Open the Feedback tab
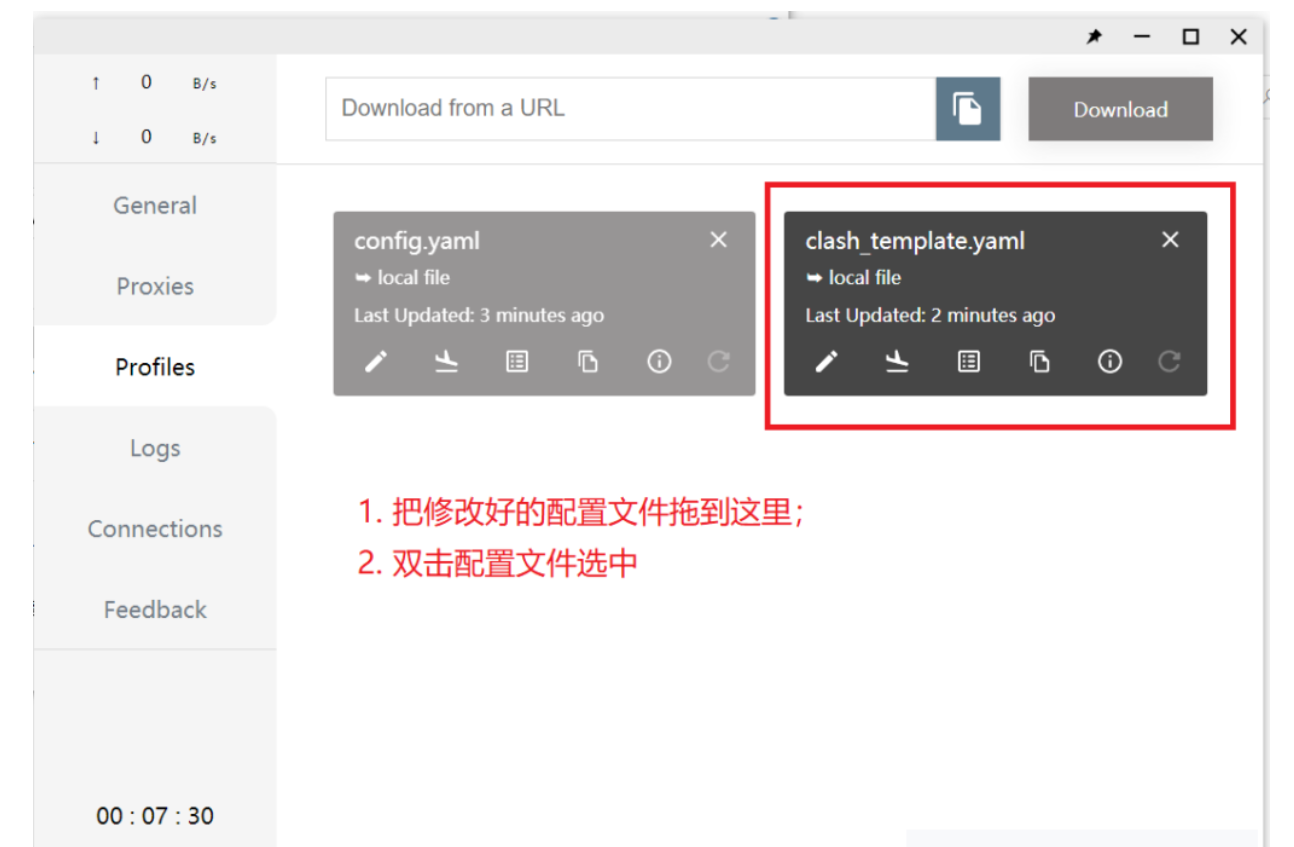The height and width of the screenshot is (847, 1294). [155, 610]
